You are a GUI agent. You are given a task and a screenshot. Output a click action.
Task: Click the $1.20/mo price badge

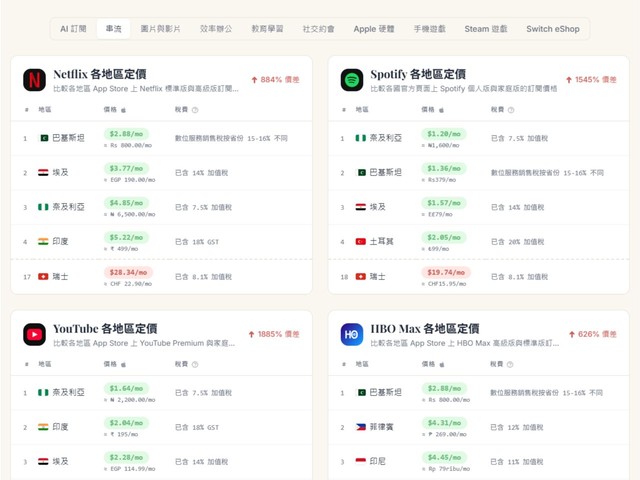(x=444, y=134)
